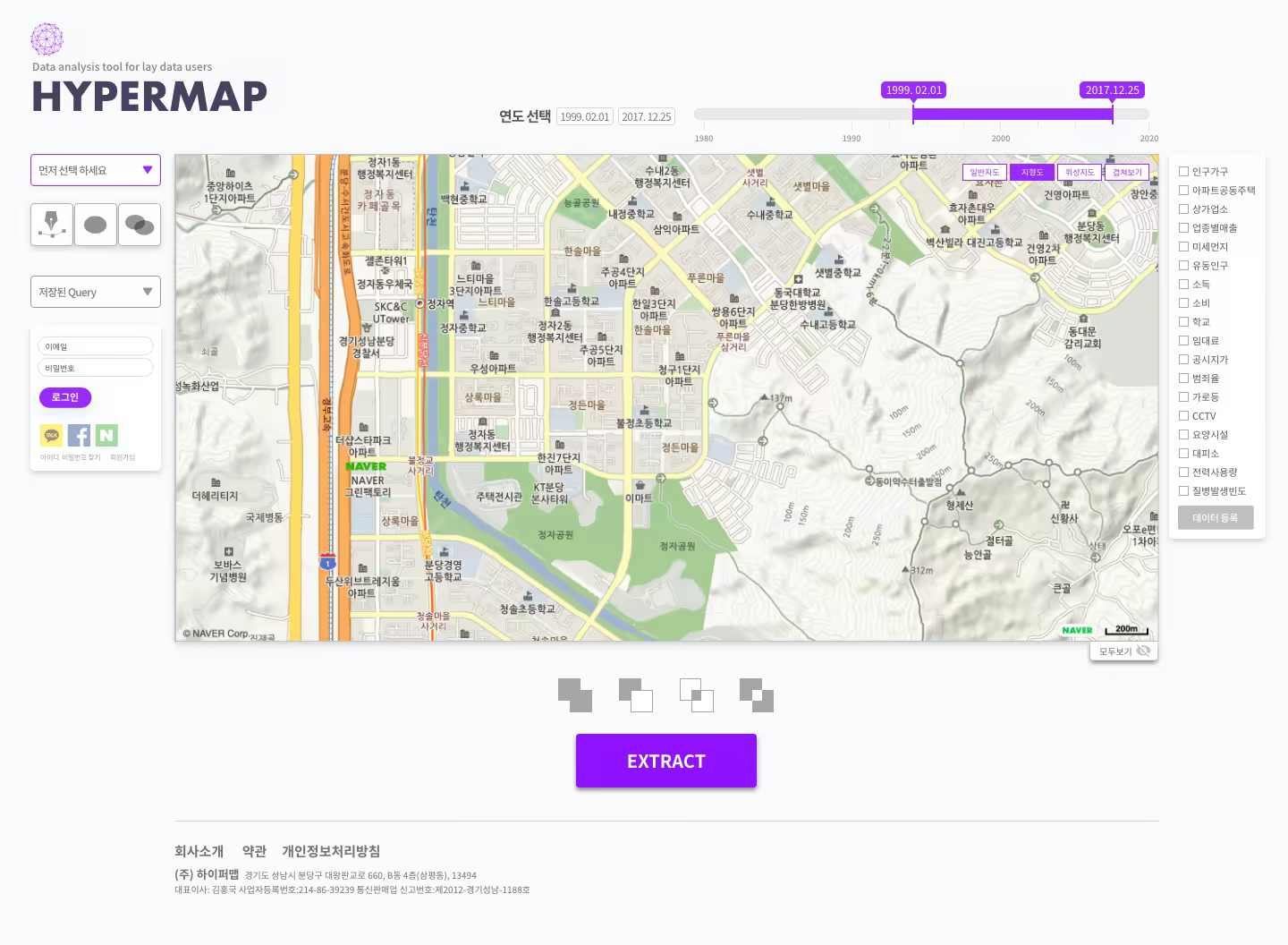Screen dimensions: 1288x945
Task: Select the 일반지도 map tab
Action: (984, 172)
